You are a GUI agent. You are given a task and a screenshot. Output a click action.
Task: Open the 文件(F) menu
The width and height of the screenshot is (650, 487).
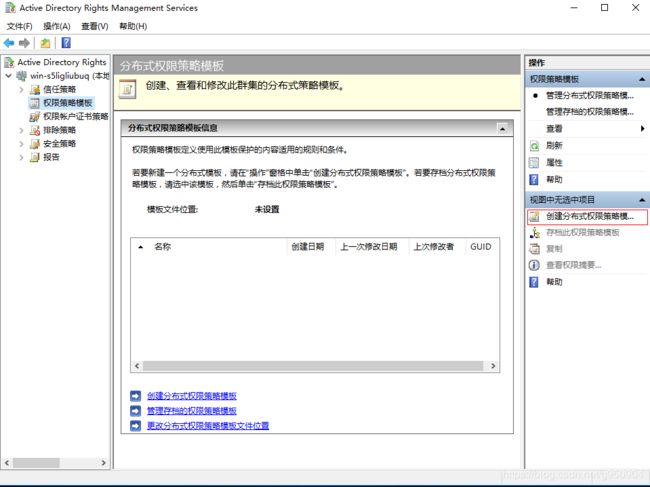(x=19, y=26)
